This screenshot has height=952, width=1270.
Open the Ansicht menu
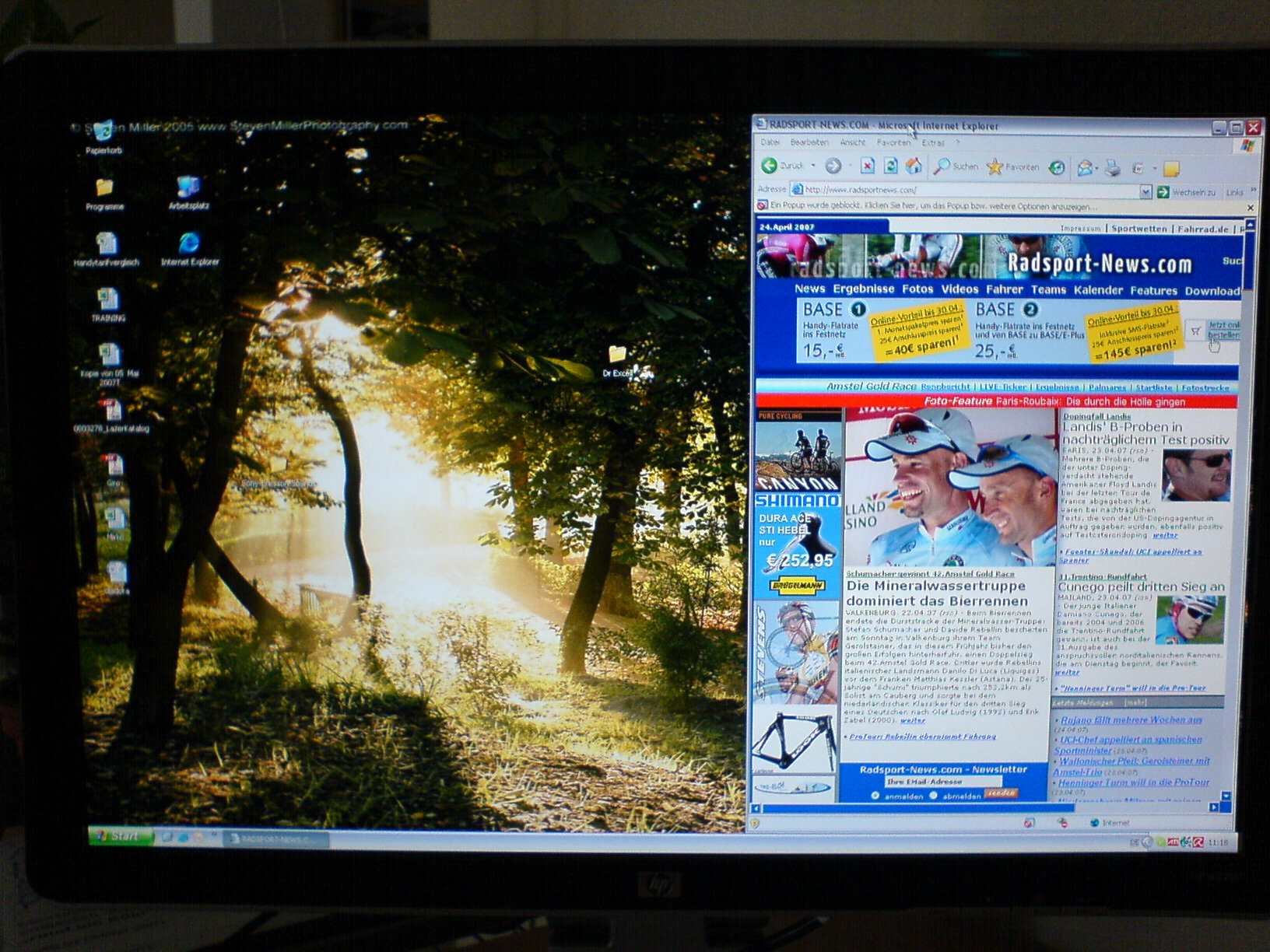click(852, 143)
